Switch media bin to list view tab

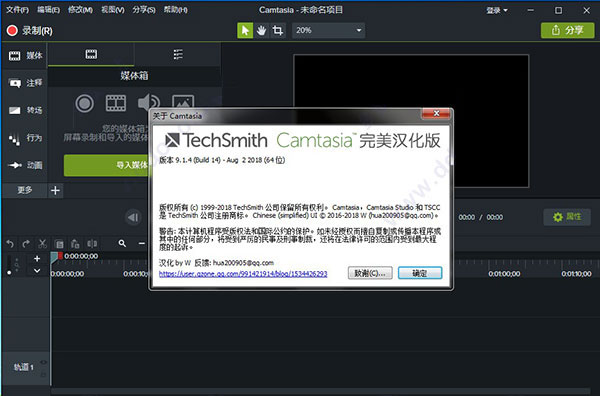click(x=178, y=54)
